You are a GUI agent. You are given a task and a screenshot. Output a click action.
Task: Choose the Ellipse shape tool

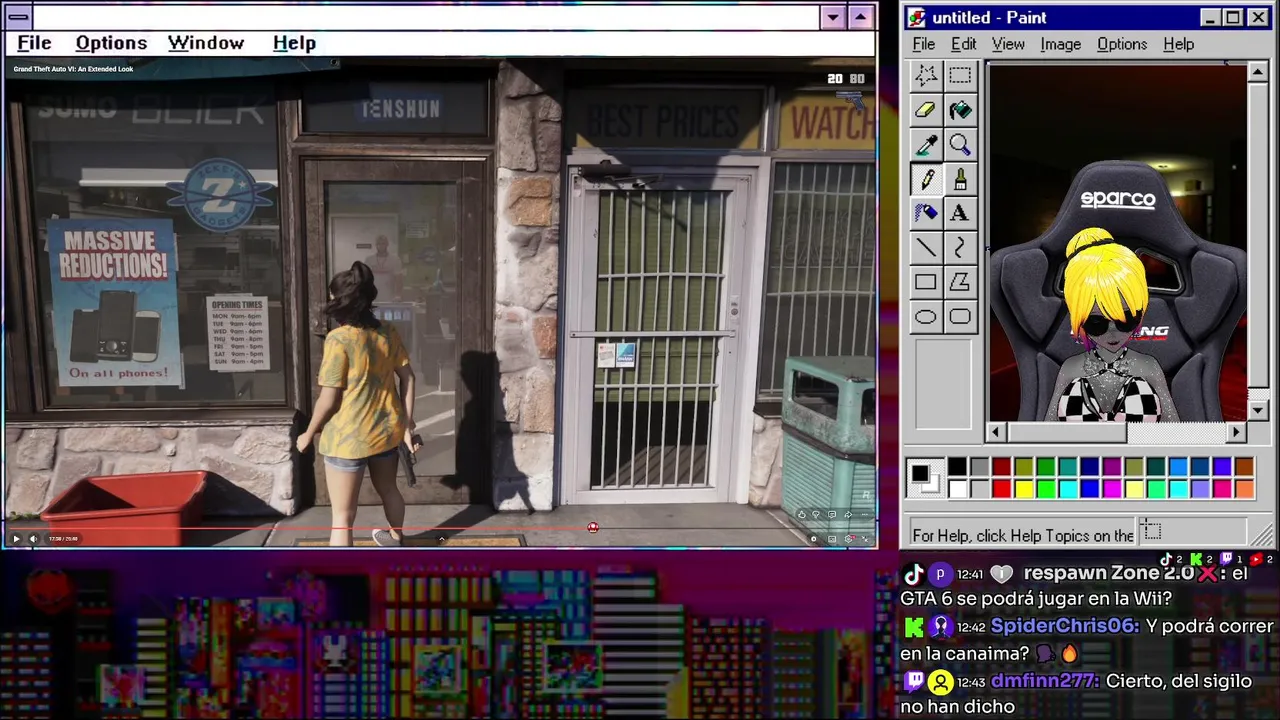coord(926,317)
